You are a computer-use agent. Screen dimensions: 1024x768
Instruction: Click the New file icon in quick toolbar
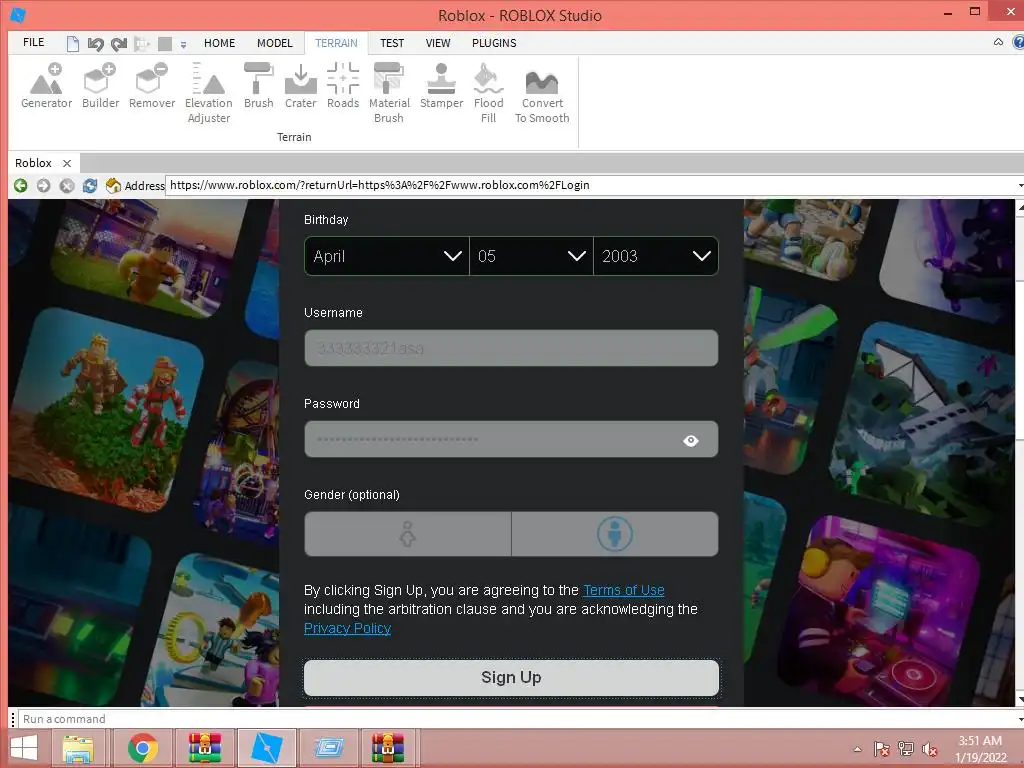click(x=73, y=44)
